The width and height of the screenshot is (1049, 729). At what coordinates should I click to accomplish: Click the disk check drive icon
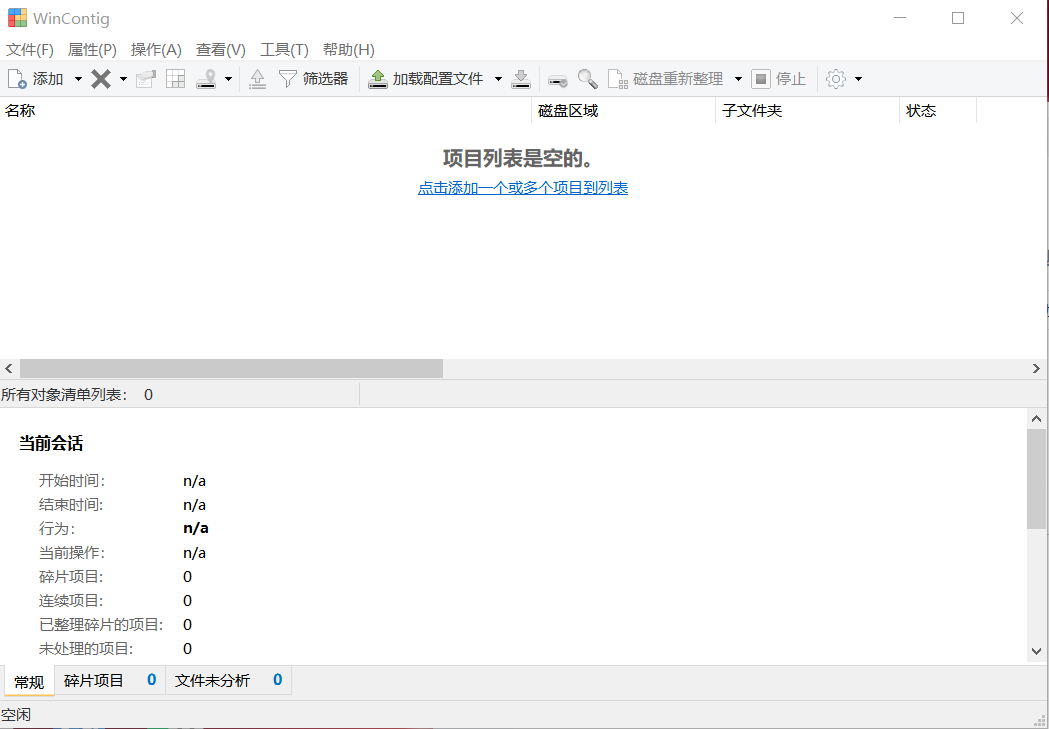point(558,80)
